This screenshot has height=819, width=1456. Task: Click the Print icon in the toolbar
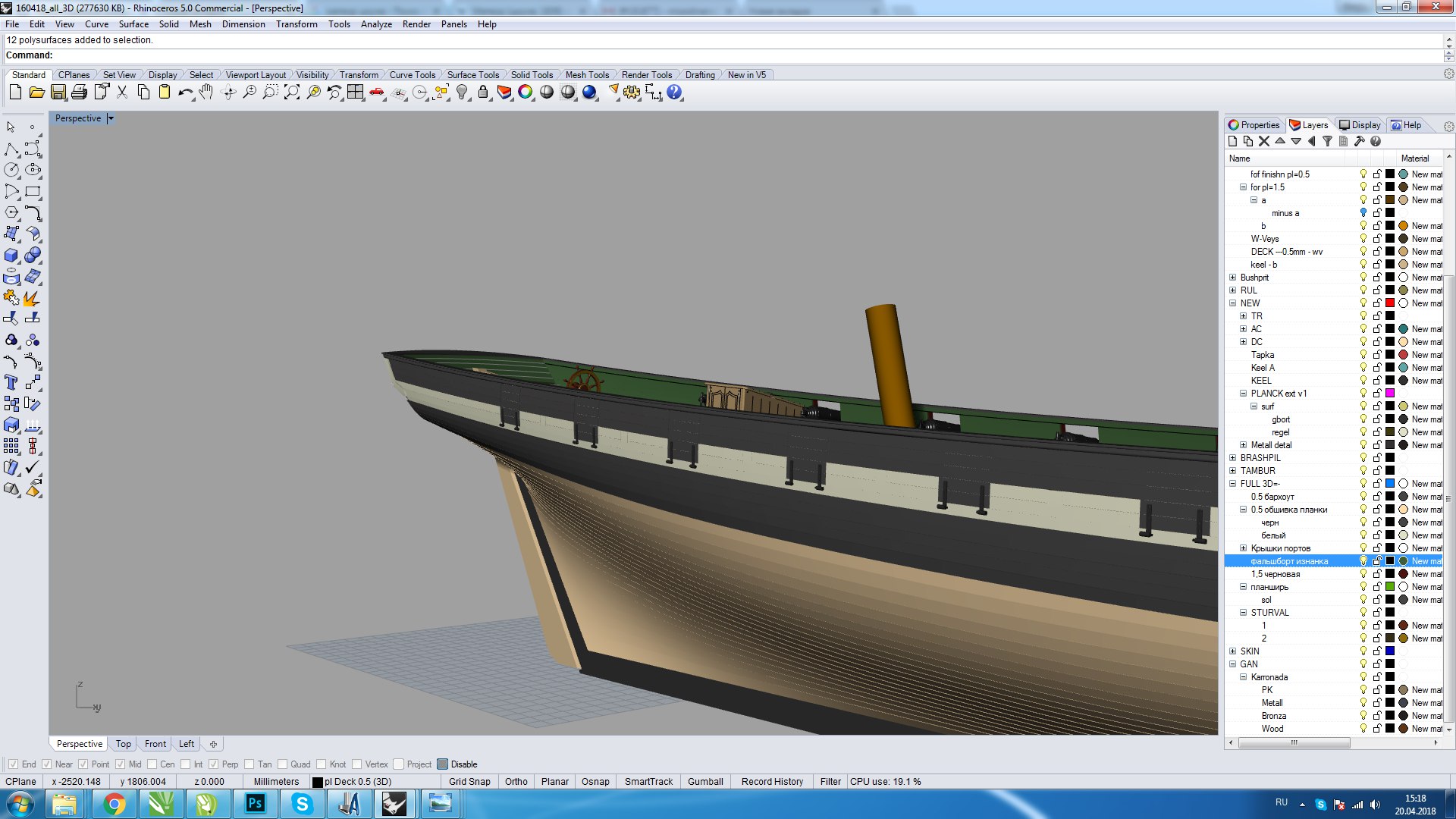(79, 93)
